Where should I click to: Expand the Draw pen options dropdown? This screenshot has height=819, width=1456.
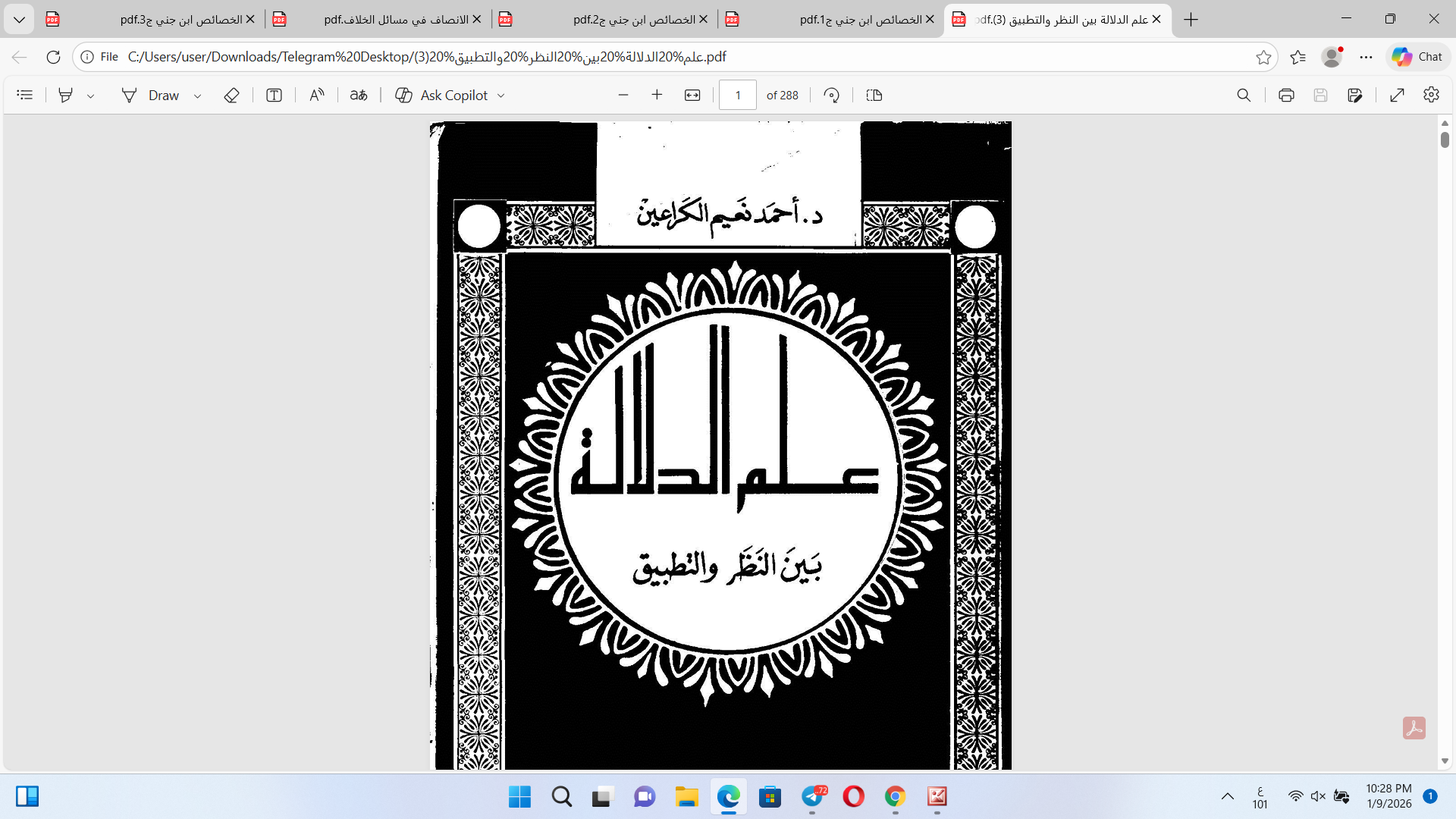click(x=198, y=96)
